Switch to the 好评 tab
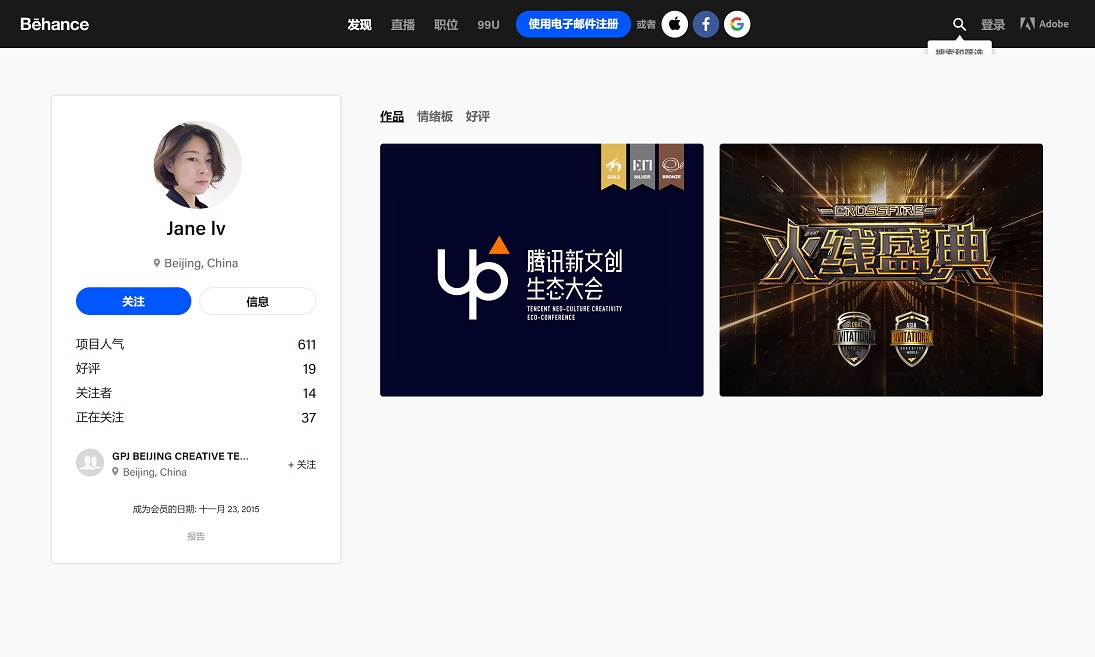 click(478, 117)
